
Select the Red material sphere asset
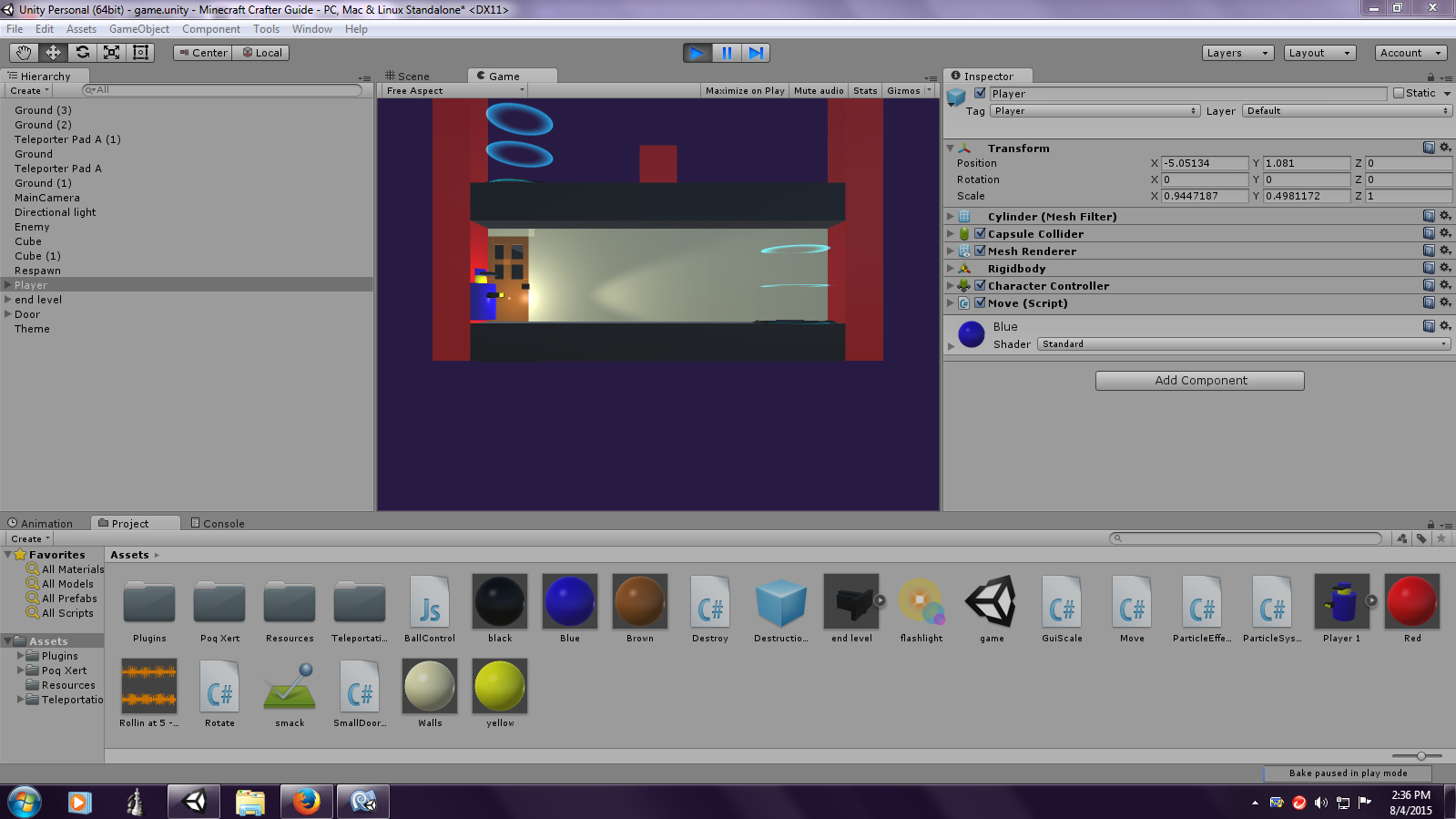(1412, 609)
